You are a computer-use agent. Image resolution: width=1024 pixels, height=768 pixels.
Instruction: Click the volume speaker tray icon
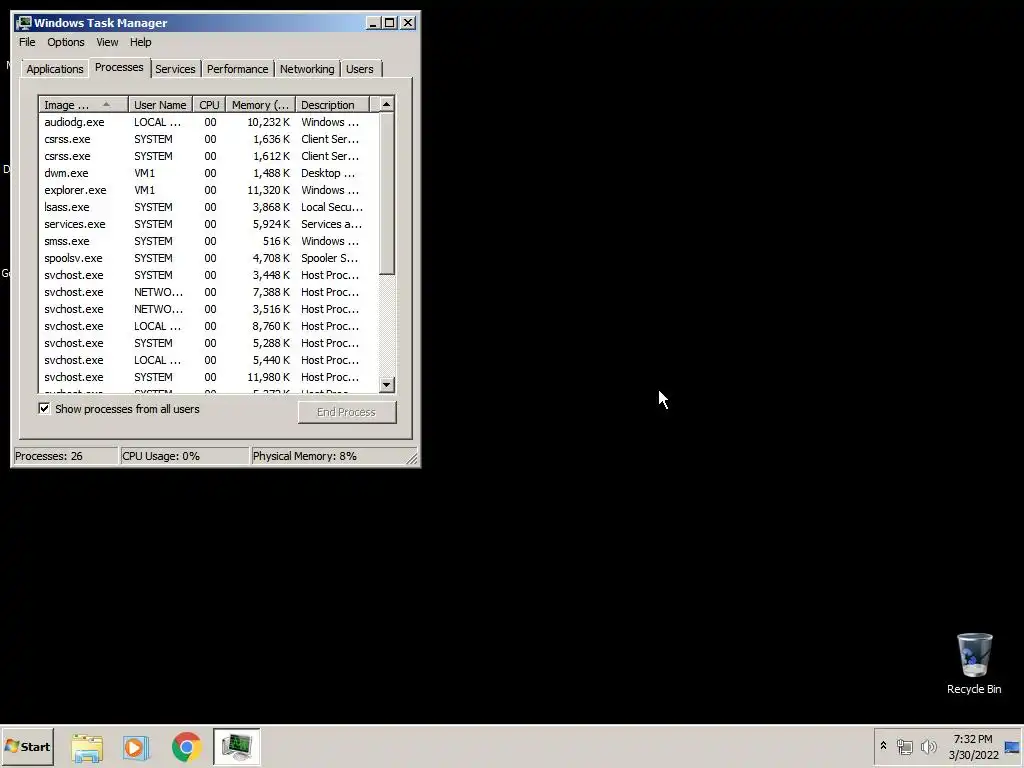click(928, 746)
